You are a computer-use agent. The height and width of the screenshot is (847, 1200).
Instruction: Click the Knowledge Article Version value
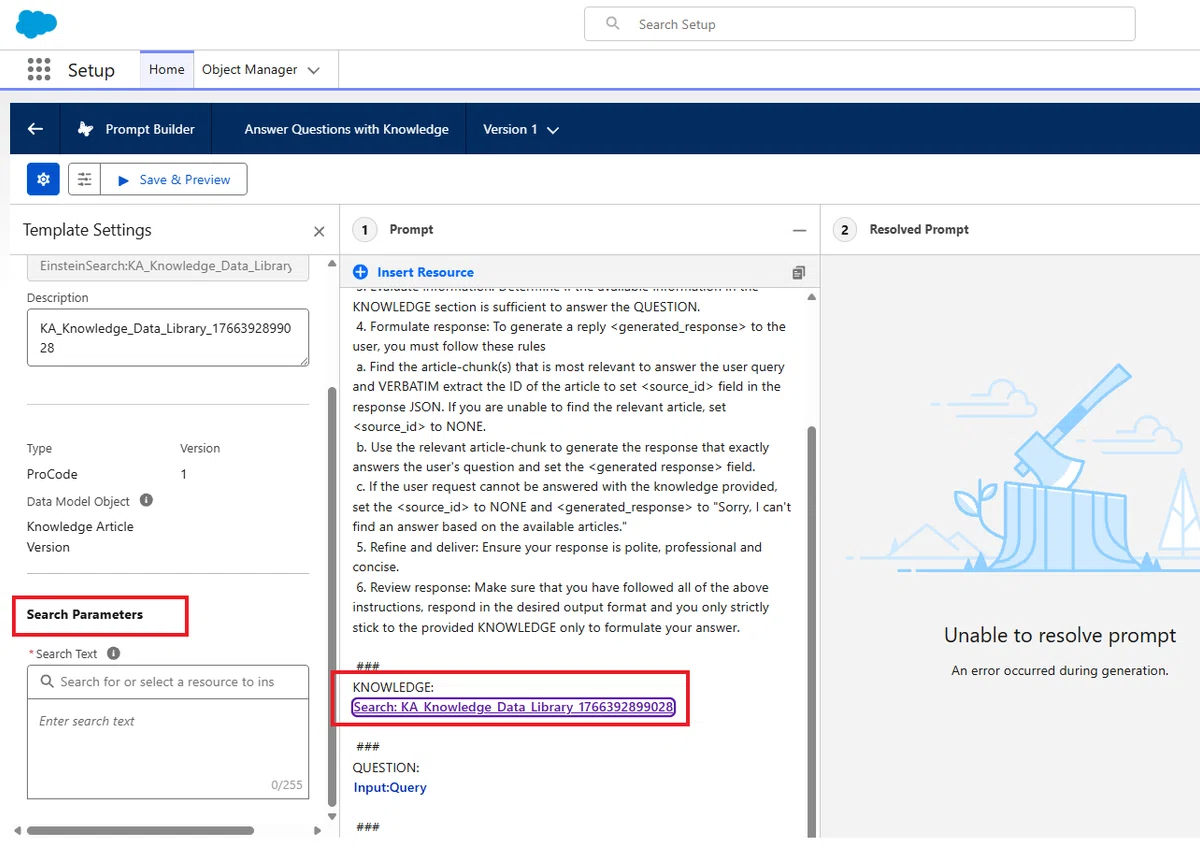(80, 537)
